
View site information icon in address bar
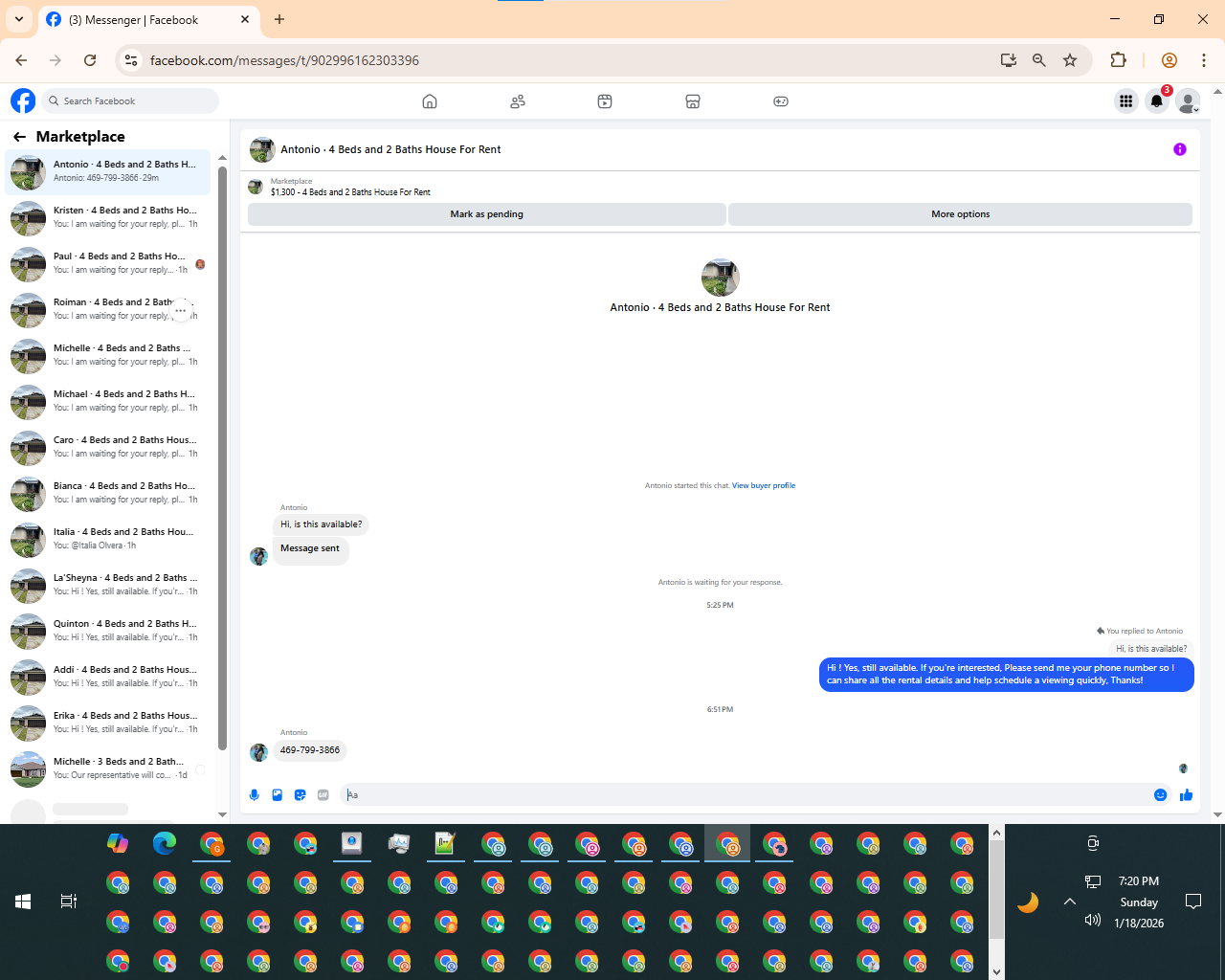[x=132, y=60]
